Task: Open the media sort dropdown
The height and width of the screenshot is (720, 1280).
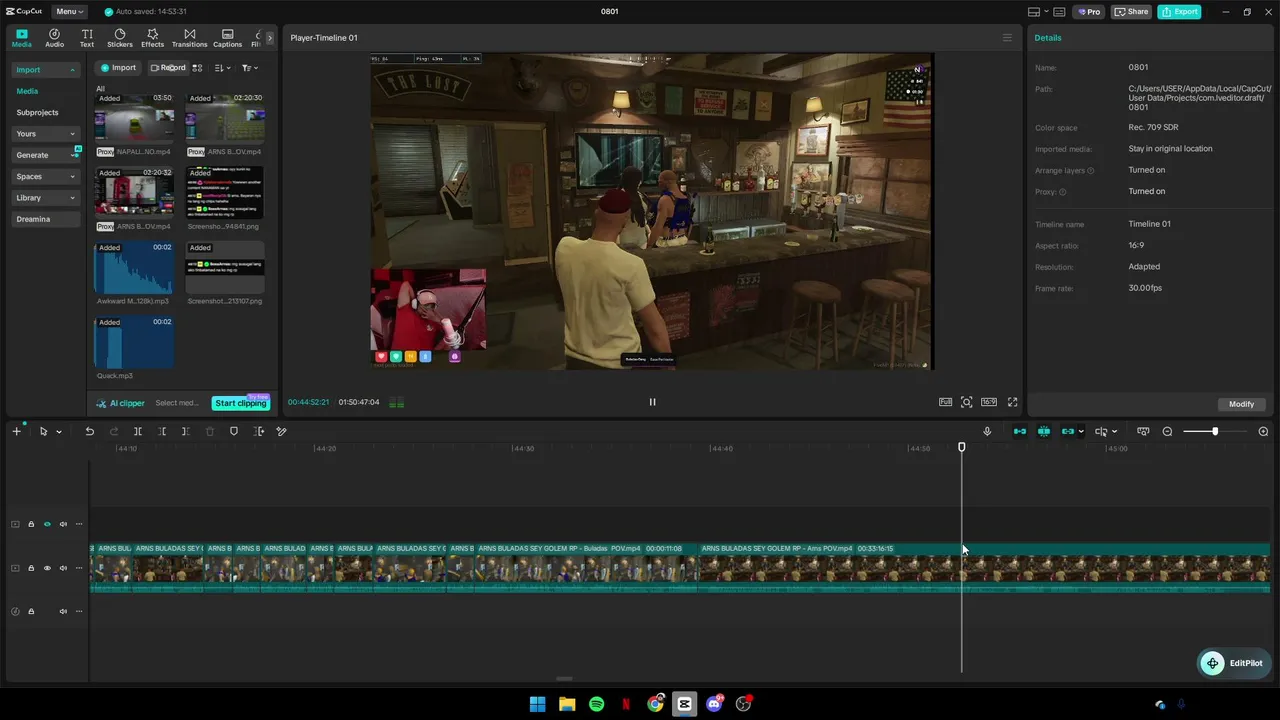Action: (222, 68)
